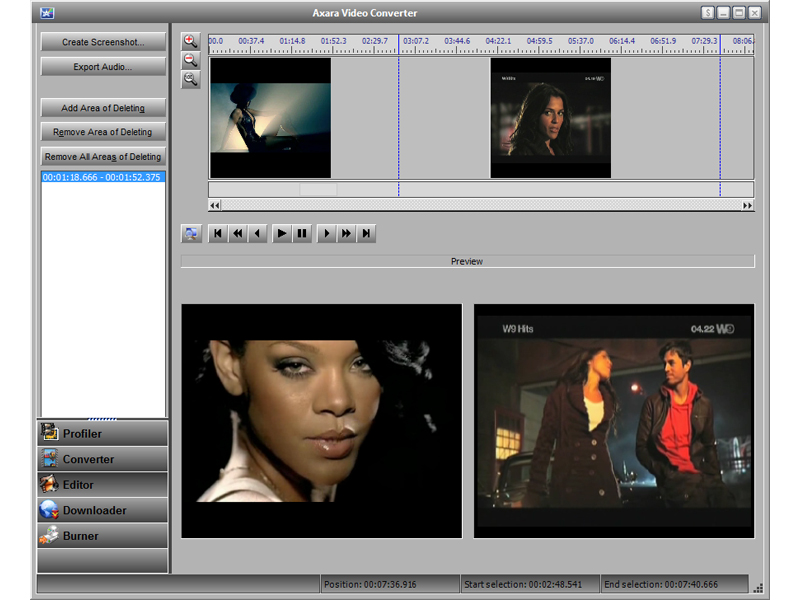Click the second timeline thumbnail of a woman

click(551, 118)
